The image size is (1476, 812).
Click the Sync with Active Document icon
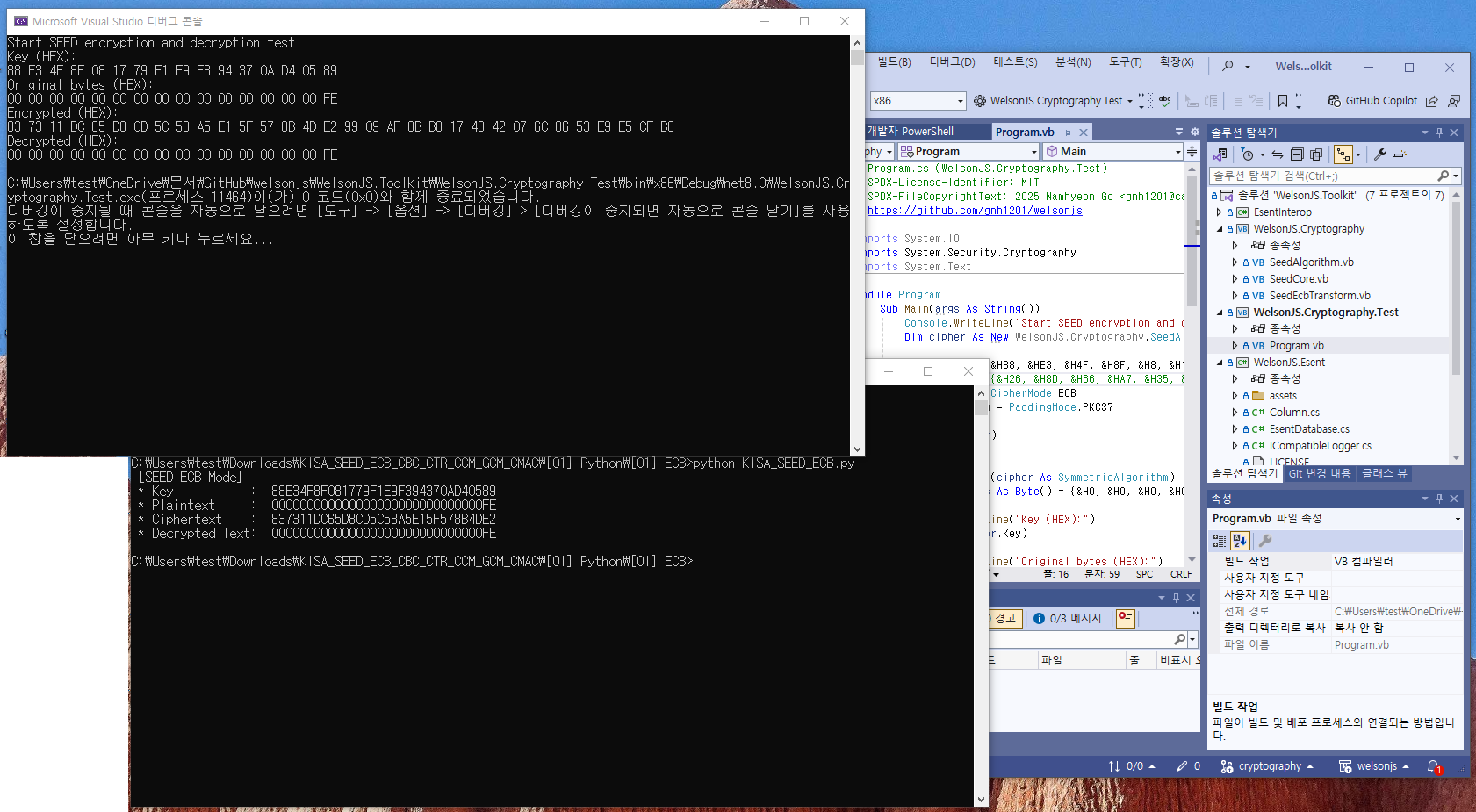1277,154
